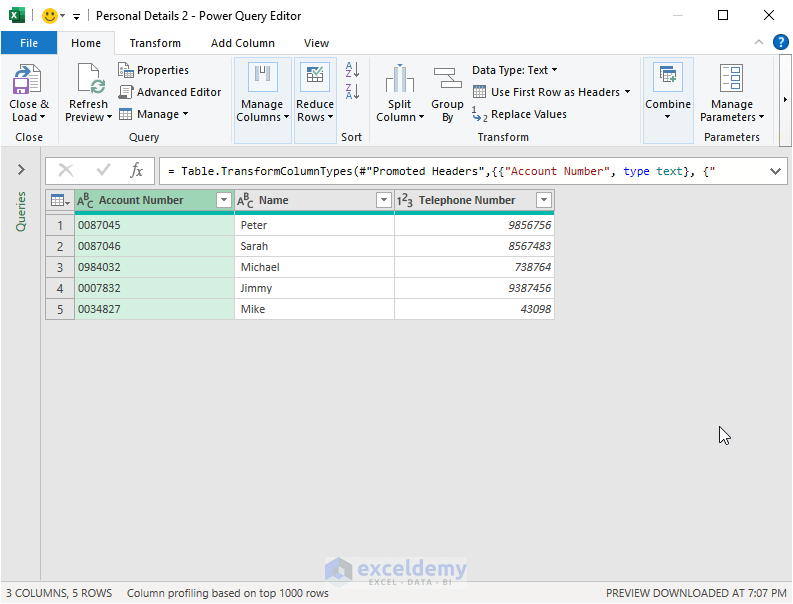
Task: Click cell 0087046
Action: [154, 246]
